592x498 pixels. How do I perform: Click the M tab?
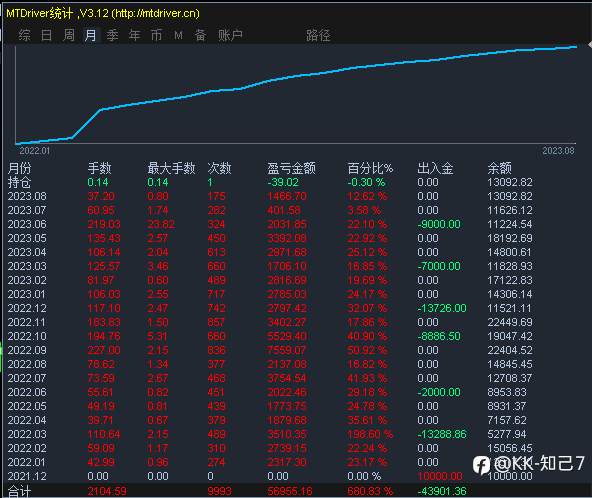[x=179, y=35]
